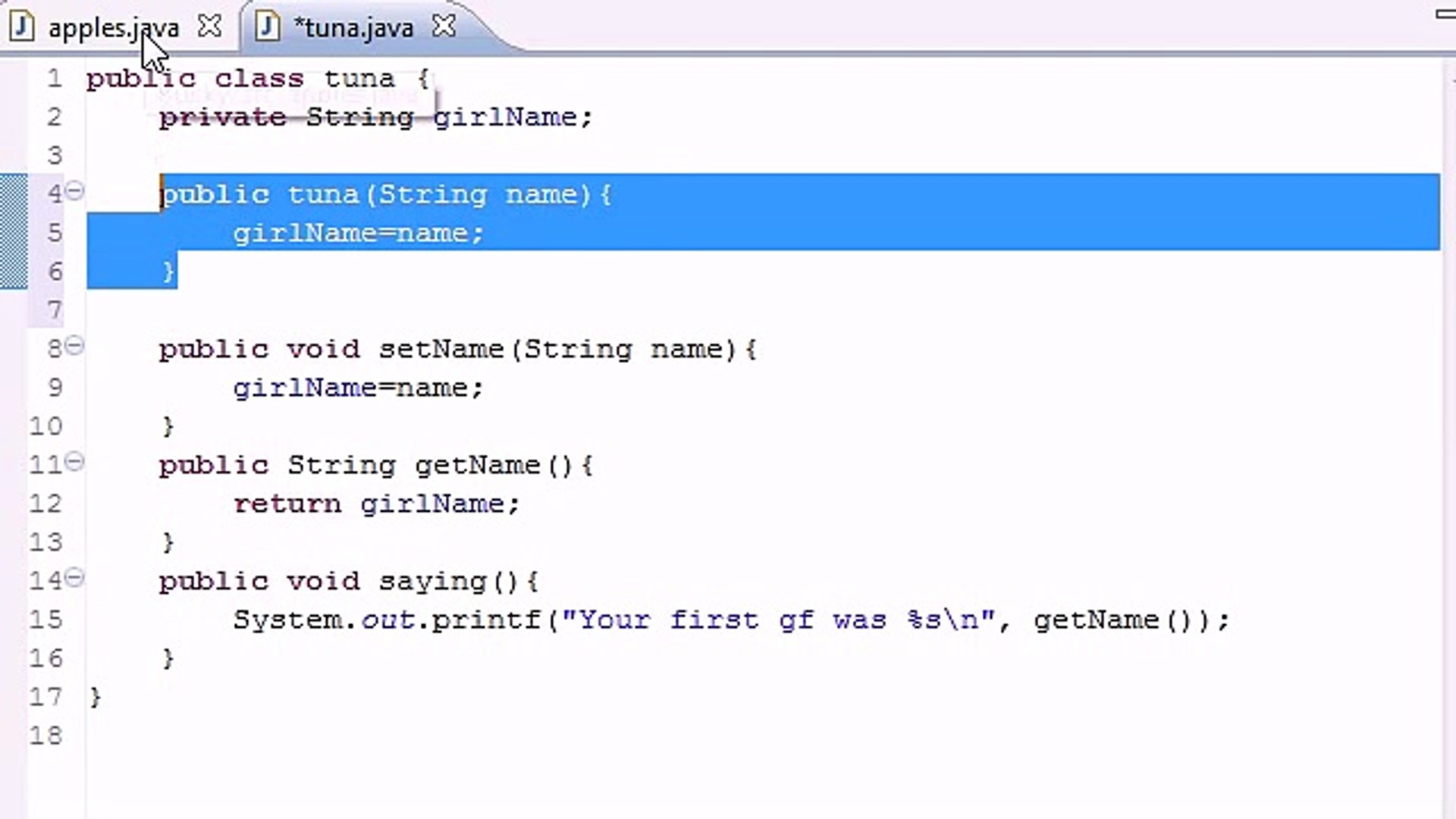This screenshot has width=1456, height=819.
Task: Click the highlighted selection marker in the left margin
Action: [x=11, y=231]
